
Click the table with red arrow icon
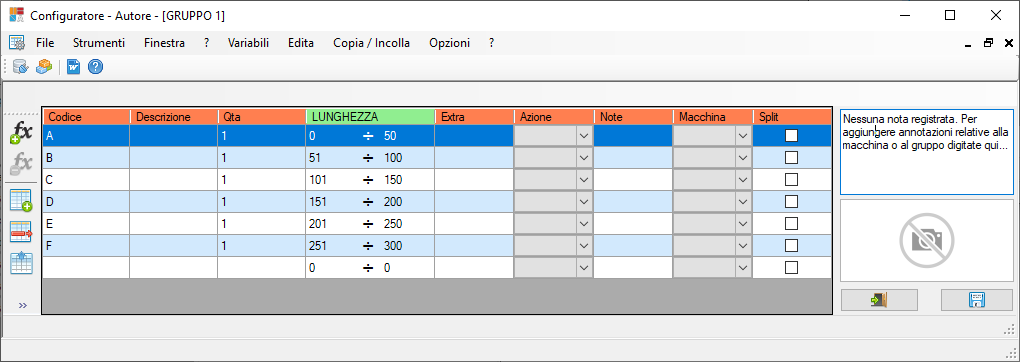pos(21,232)
